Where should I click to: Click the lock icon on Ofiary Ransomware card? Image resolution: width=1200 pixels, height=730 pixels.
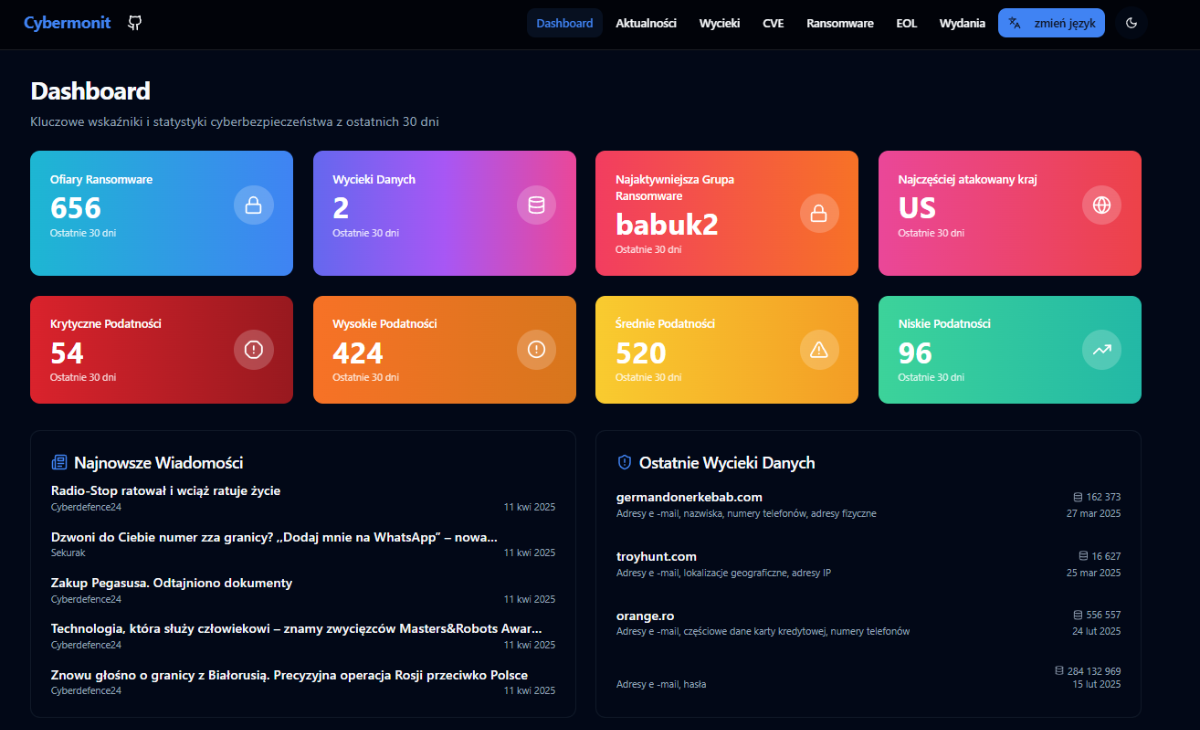click(253, 204)
